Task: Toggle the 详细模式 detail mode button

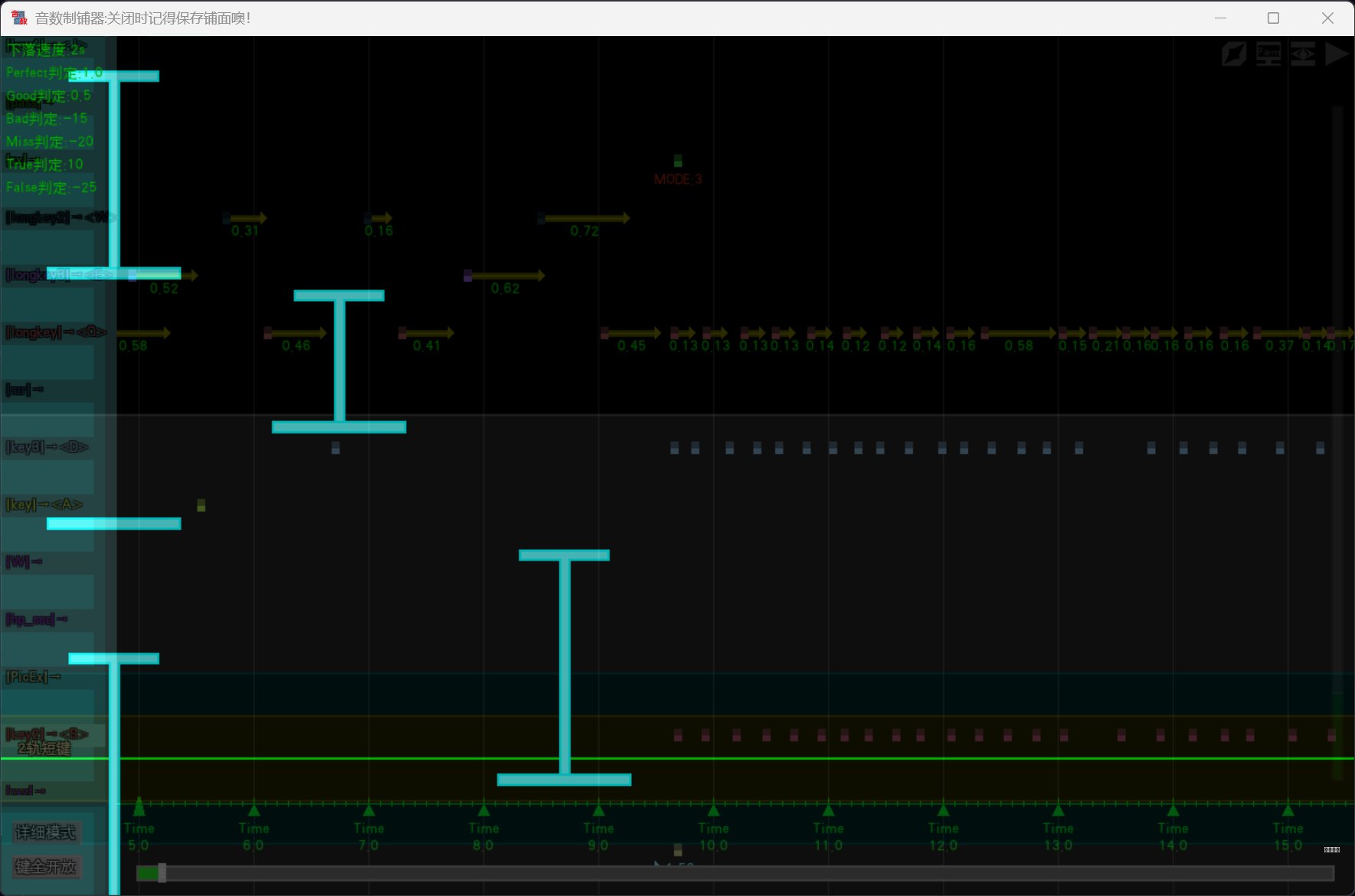Action: (x=46, y=832)
